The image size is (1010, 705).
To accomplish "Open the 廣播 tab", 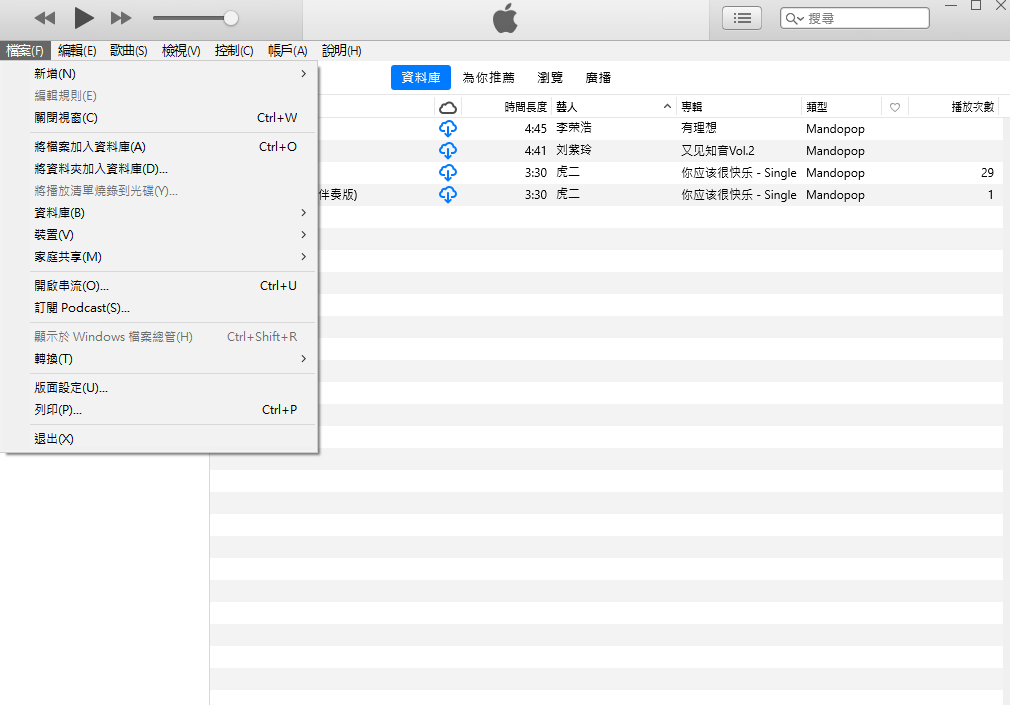I will 598,78.
